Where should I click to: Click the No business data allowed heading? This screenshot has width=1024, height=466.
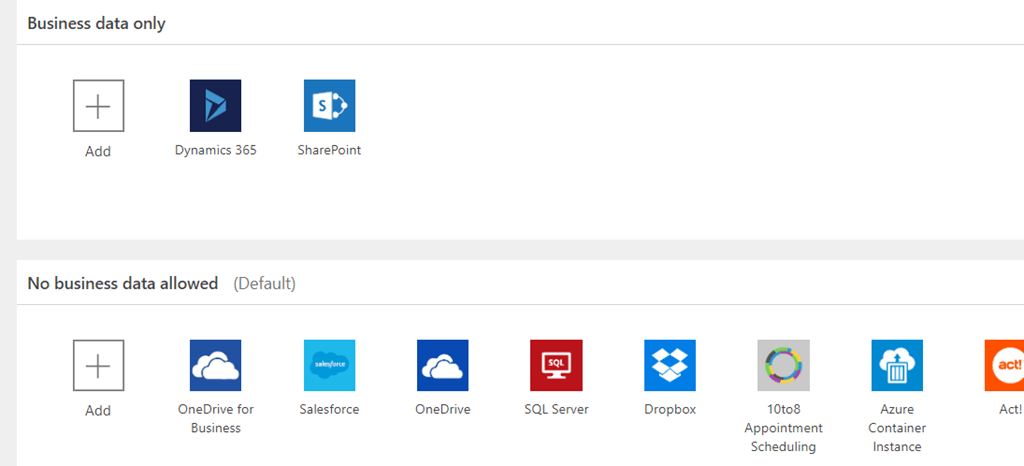point(123,283)
